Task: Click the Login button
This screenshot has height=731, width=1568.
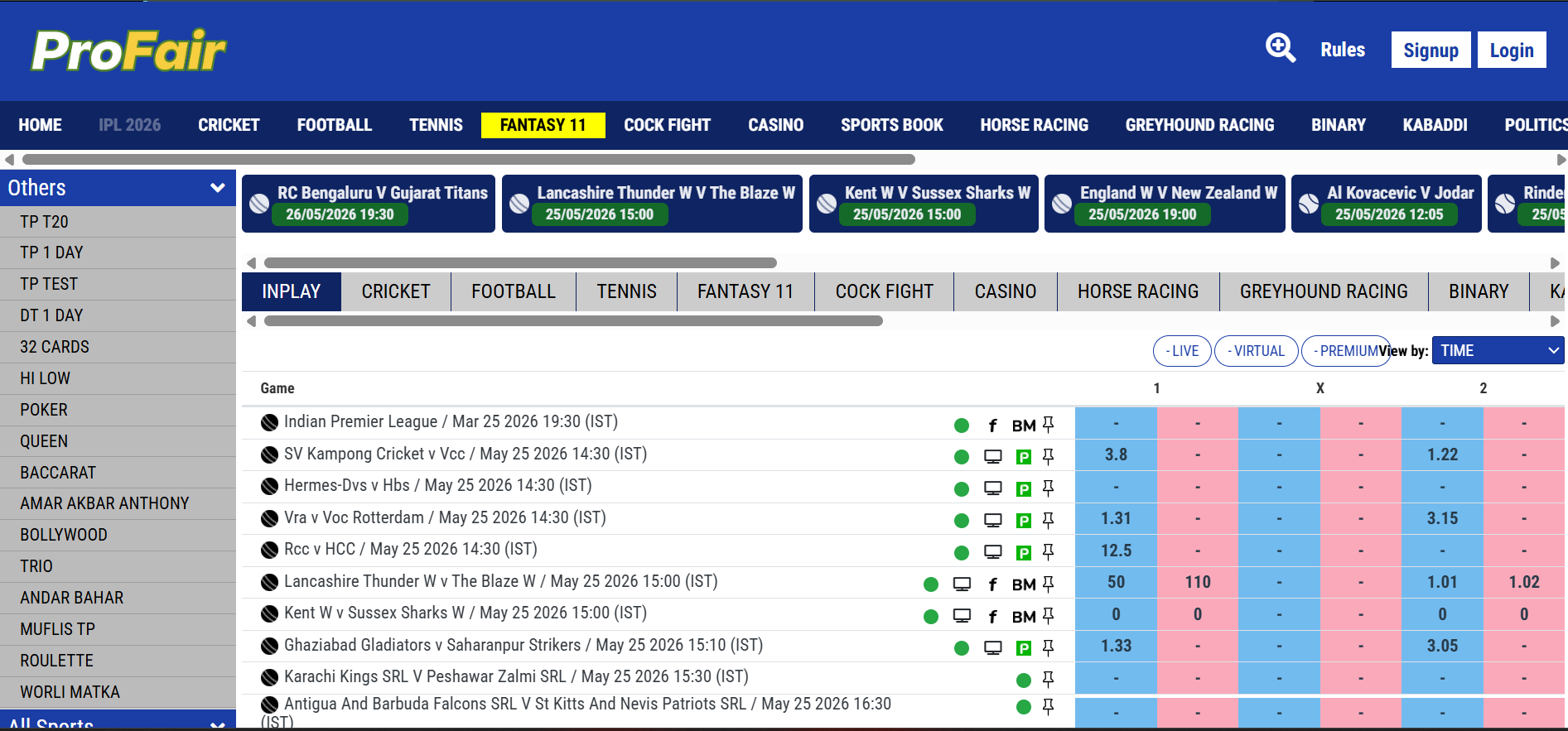Action: coord(1512,50)
